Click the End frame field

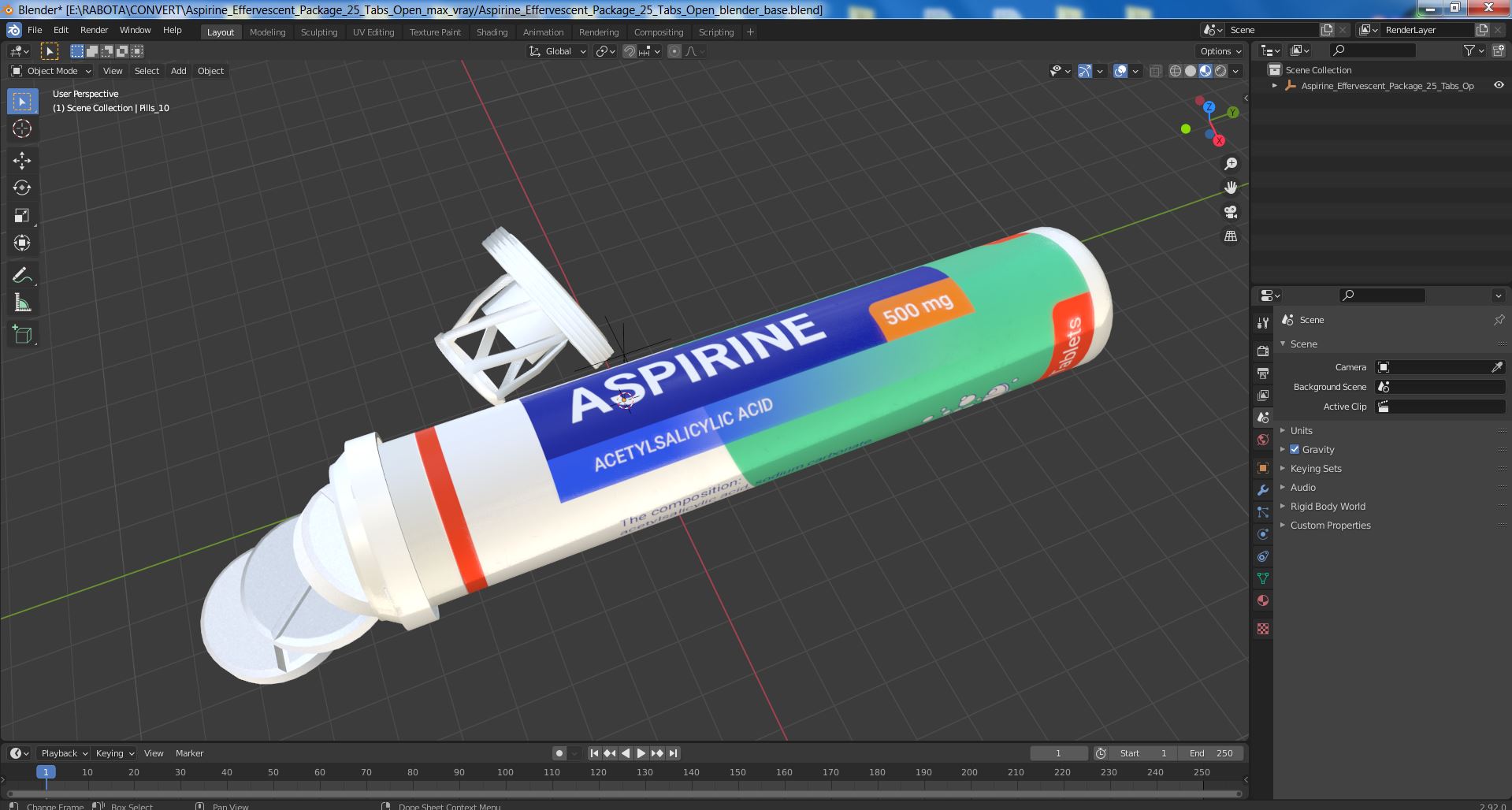[x=1213, y=753]
